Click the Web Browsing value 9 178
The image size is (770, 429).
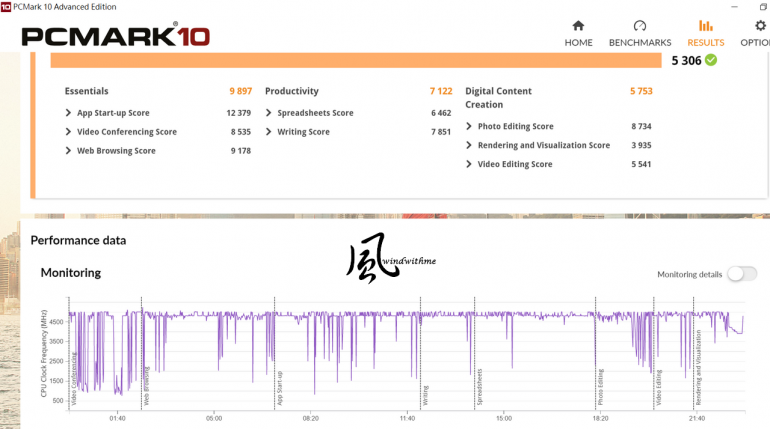(241, 151)
